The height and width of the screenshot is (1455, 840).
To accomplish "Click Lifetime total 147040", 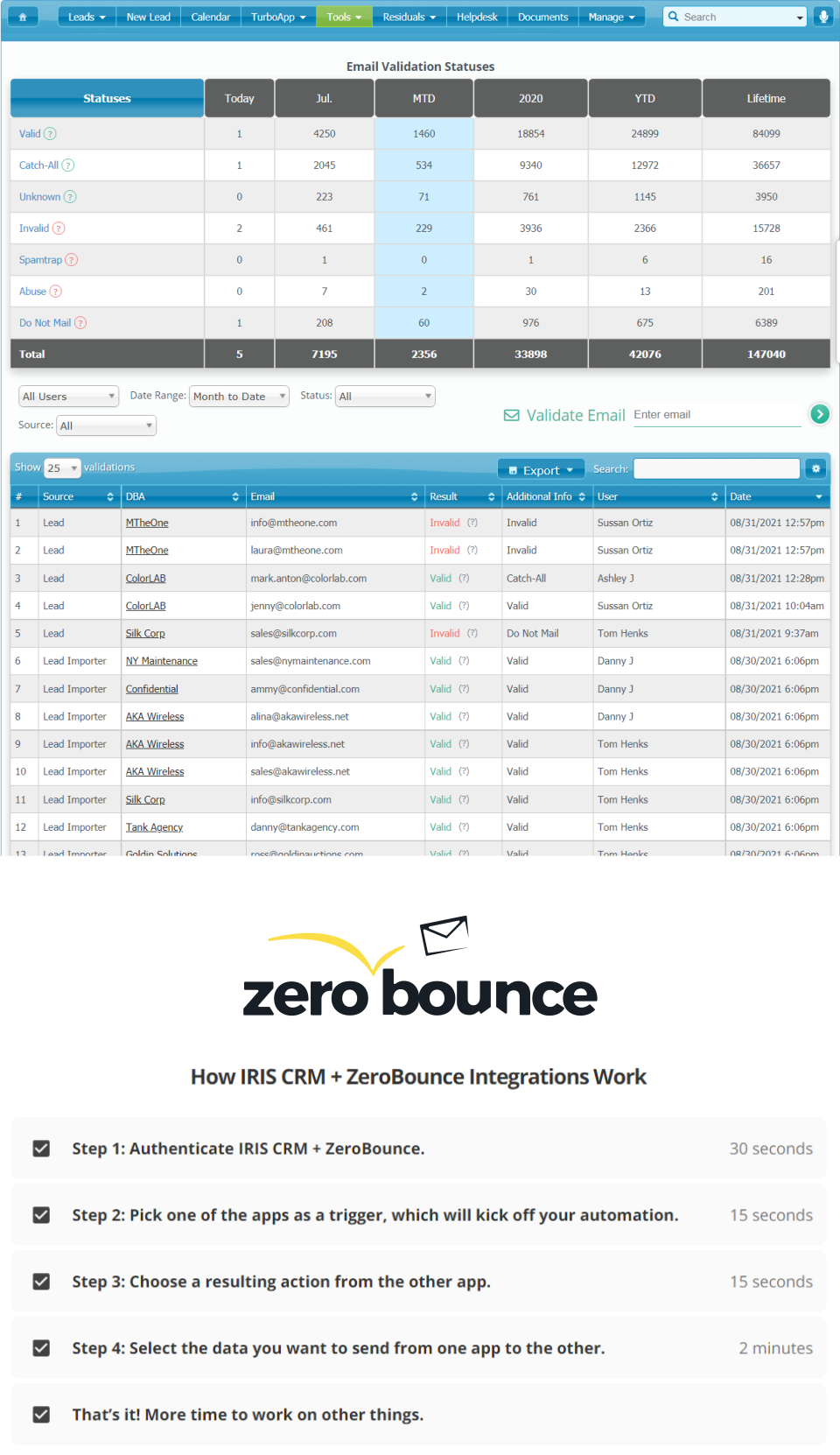I will [766, 355].
